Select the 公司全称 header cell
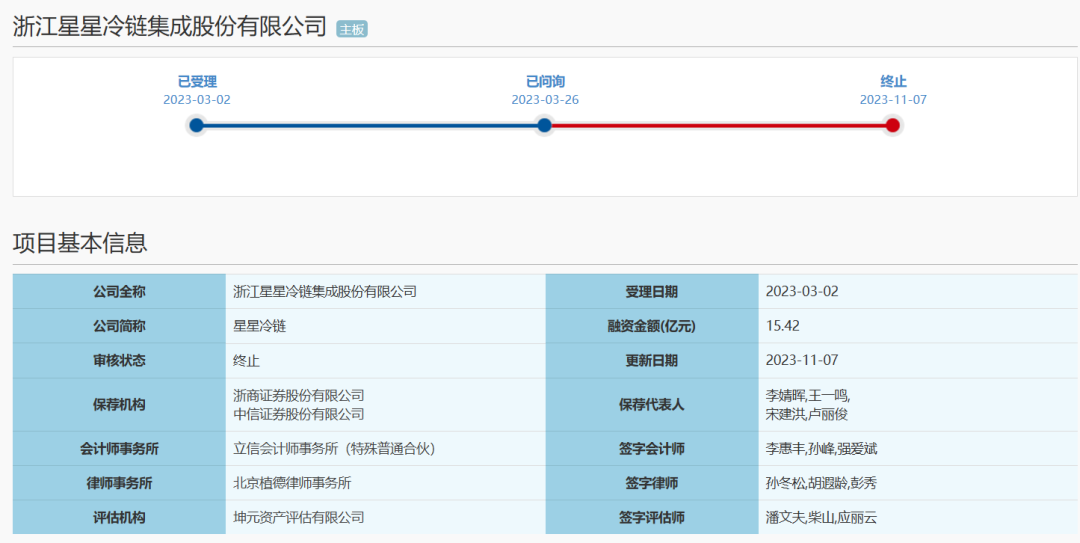 point(119,292)
